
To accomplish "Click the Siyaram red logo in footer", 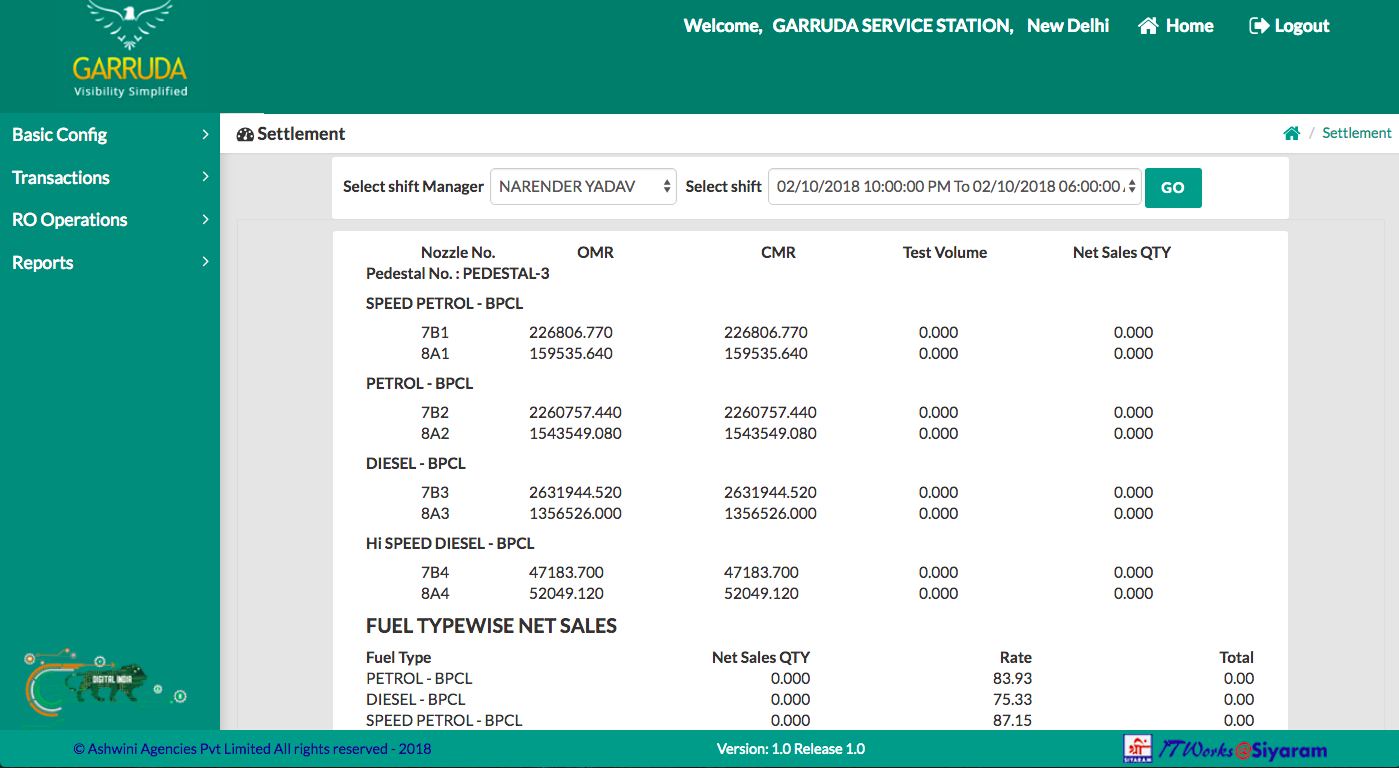I will click(1138, 749).
